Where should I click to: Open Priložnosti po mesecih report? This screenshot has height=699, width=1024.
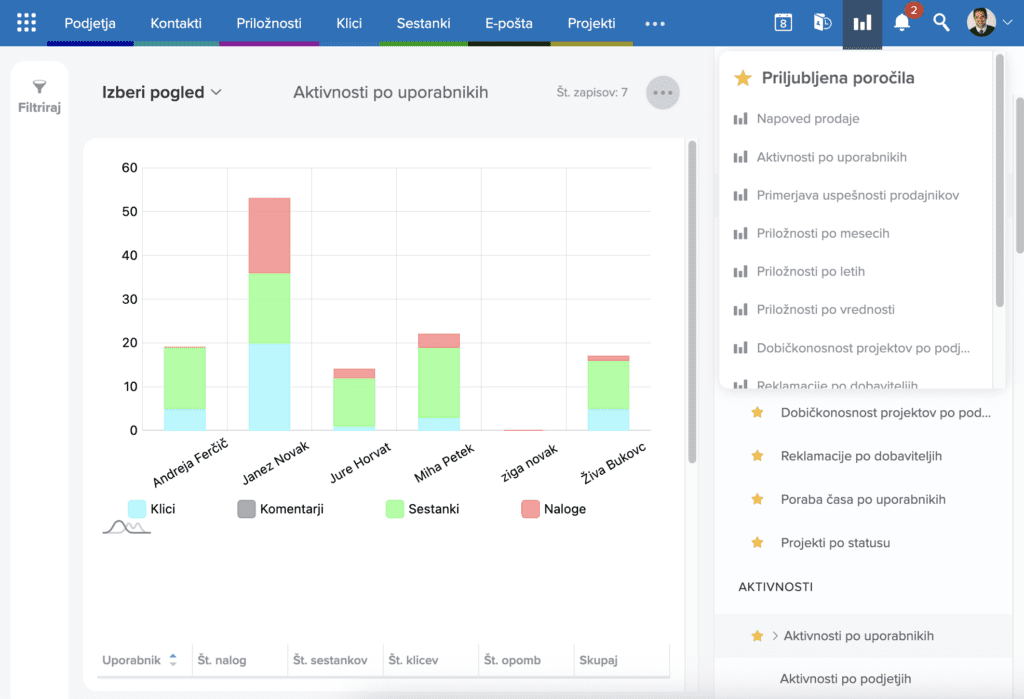822,233
